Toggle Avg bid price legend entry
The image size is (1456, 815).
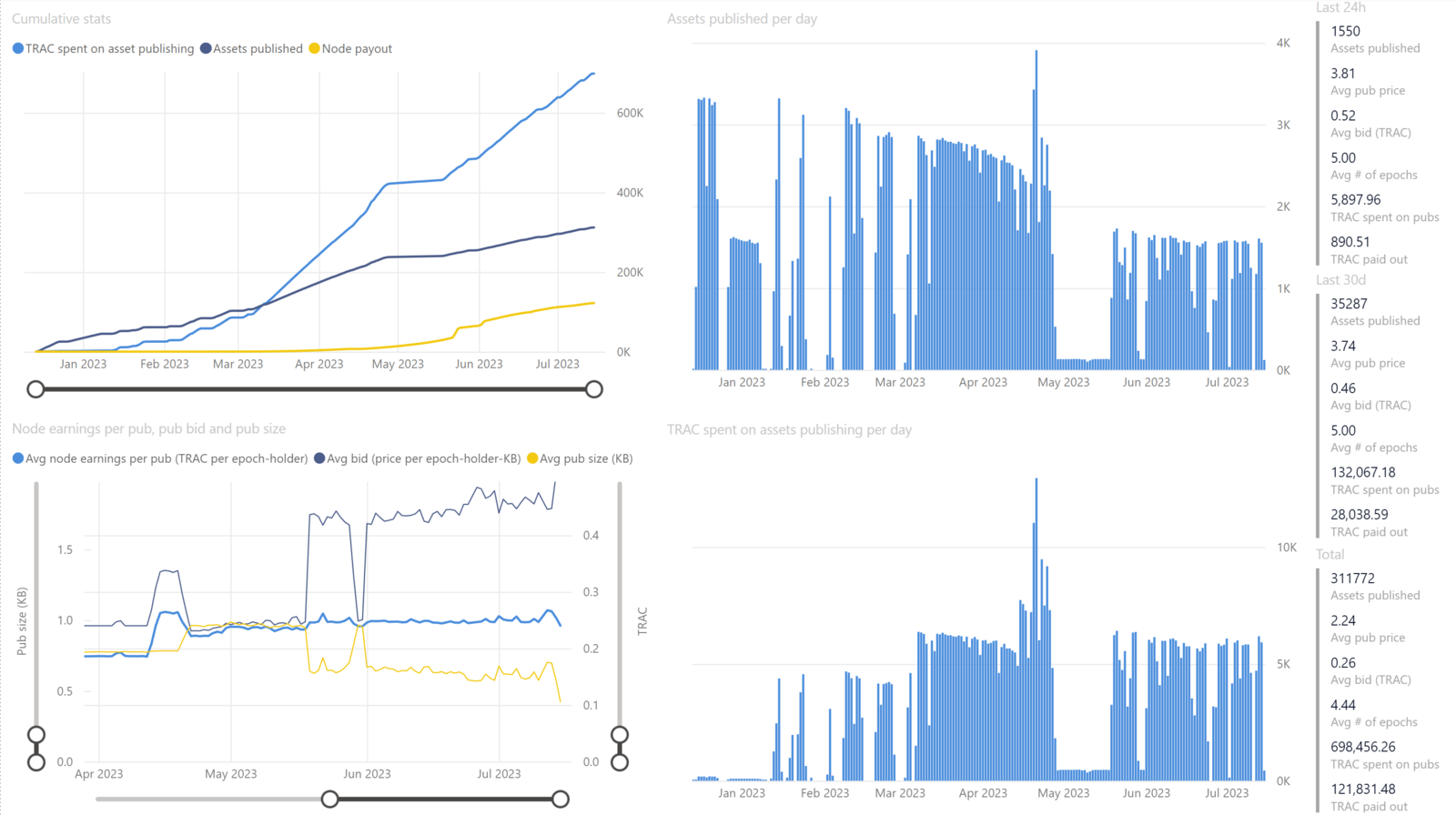coord(417,458)
